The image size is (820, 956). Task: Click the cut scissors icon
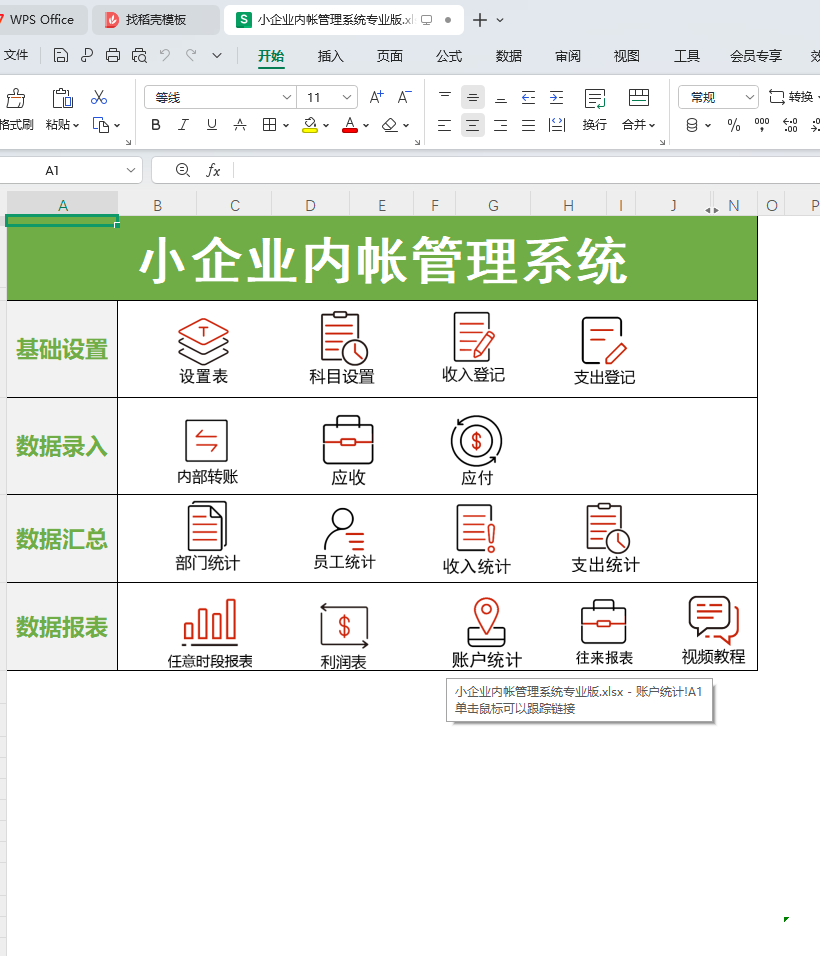99,97
